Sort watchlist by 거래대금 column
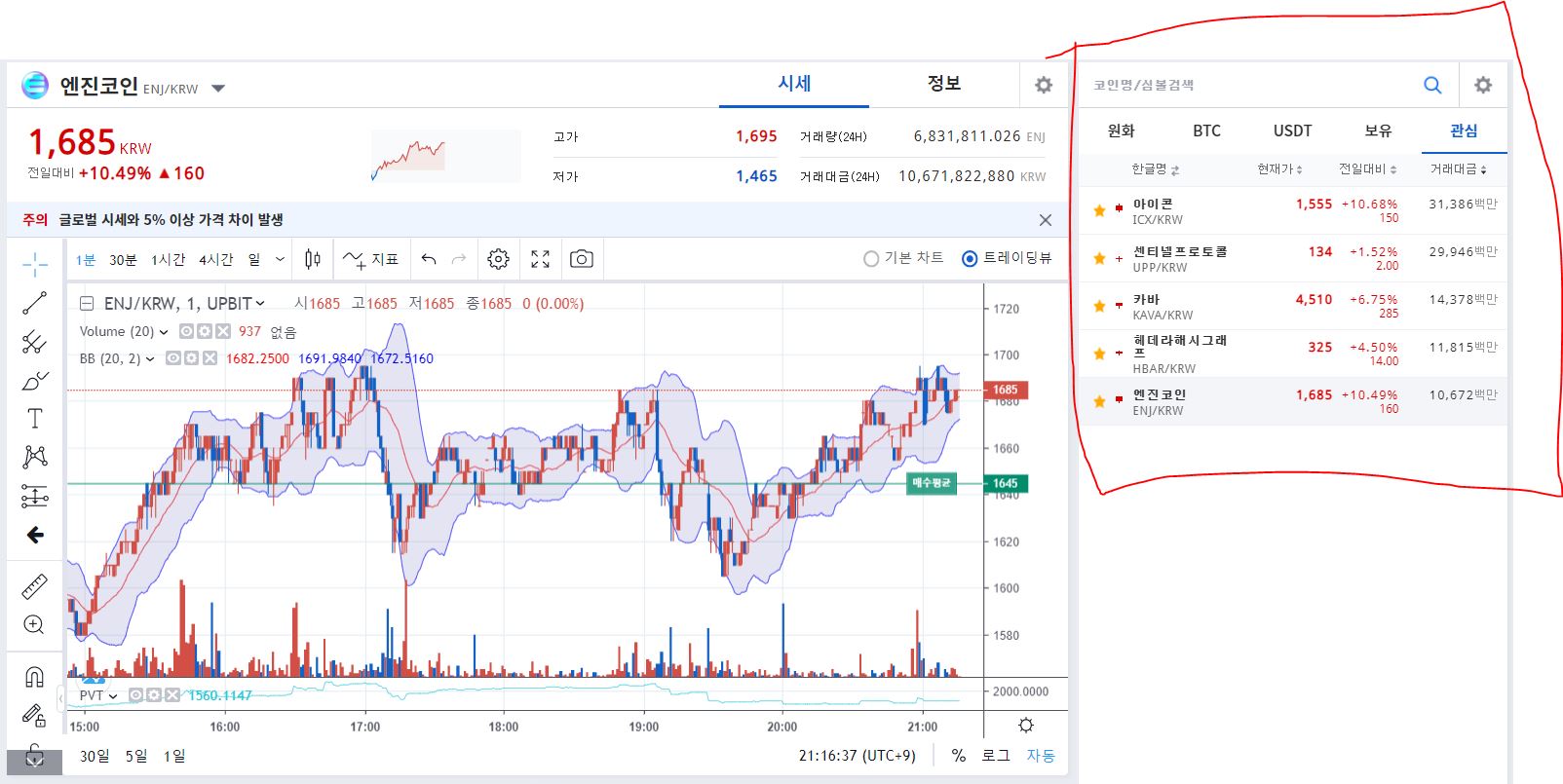 1458,169
